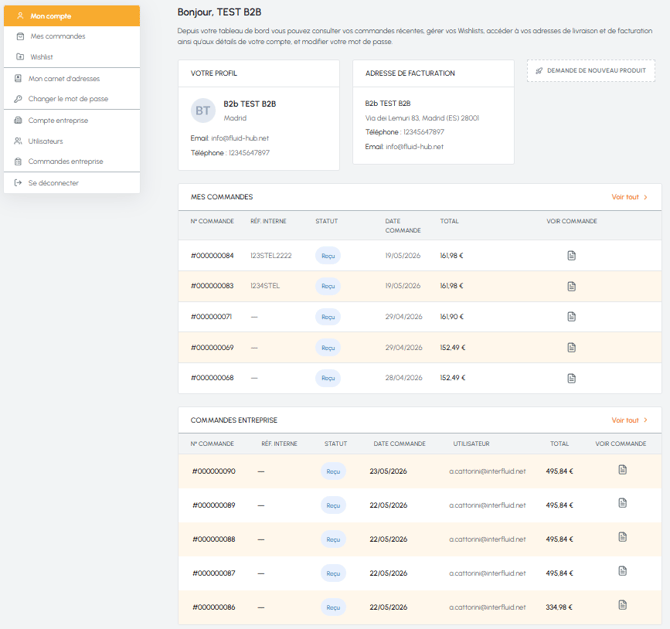Click the 152,49 € total of order #000000069

[x=453, y=347]
